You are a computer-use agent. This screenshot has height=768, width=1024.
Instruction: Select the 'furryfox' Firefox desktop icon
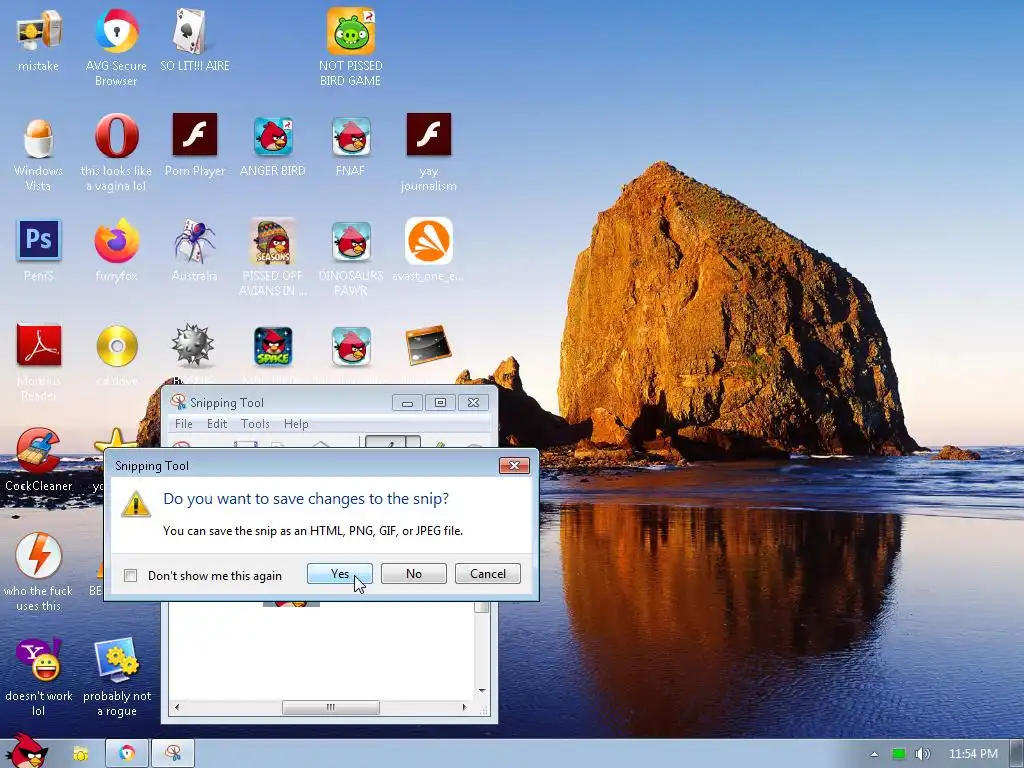(x=116, y=251)
